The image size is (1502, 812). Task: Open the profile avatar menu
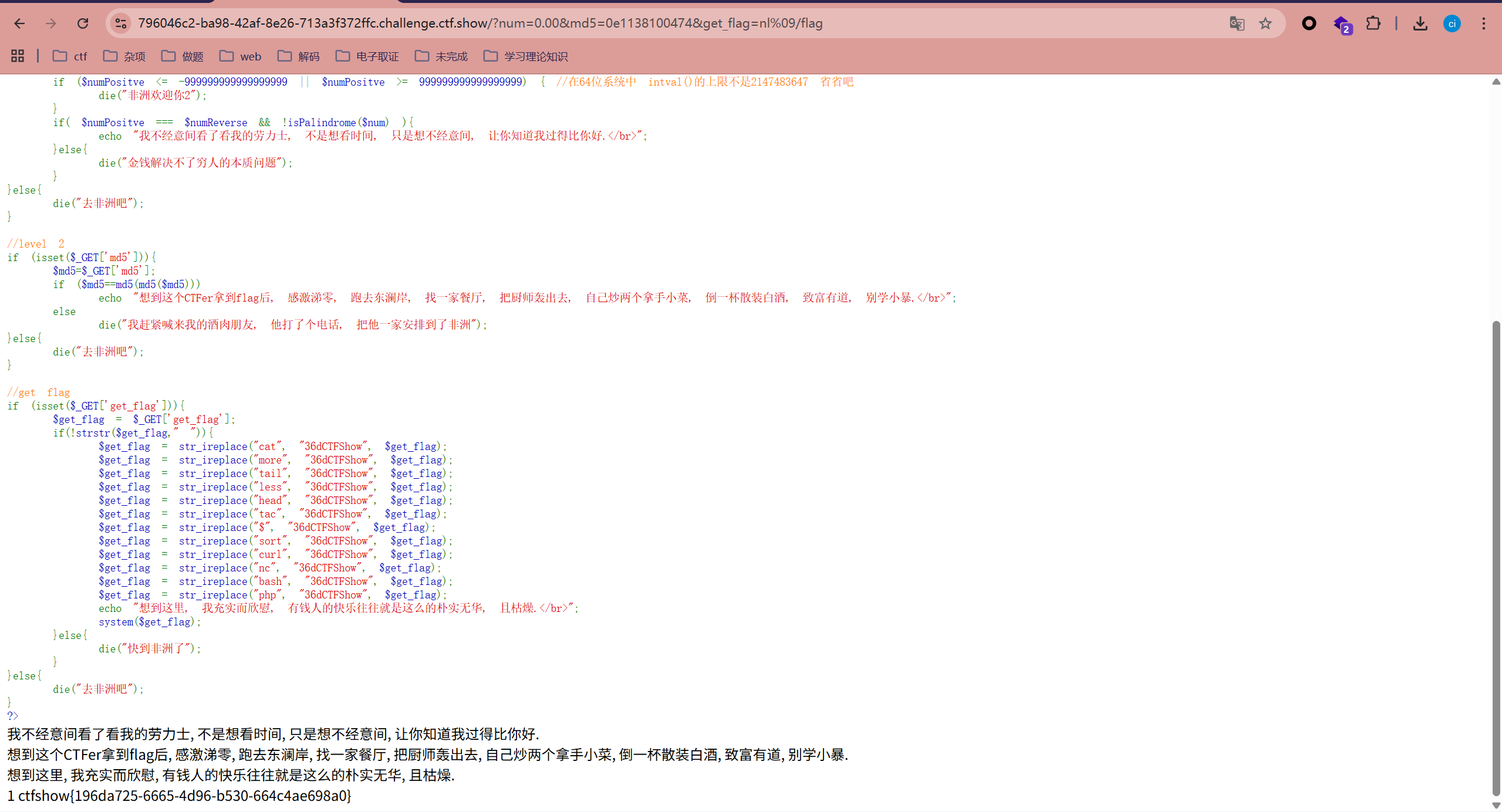point(1452,23)
